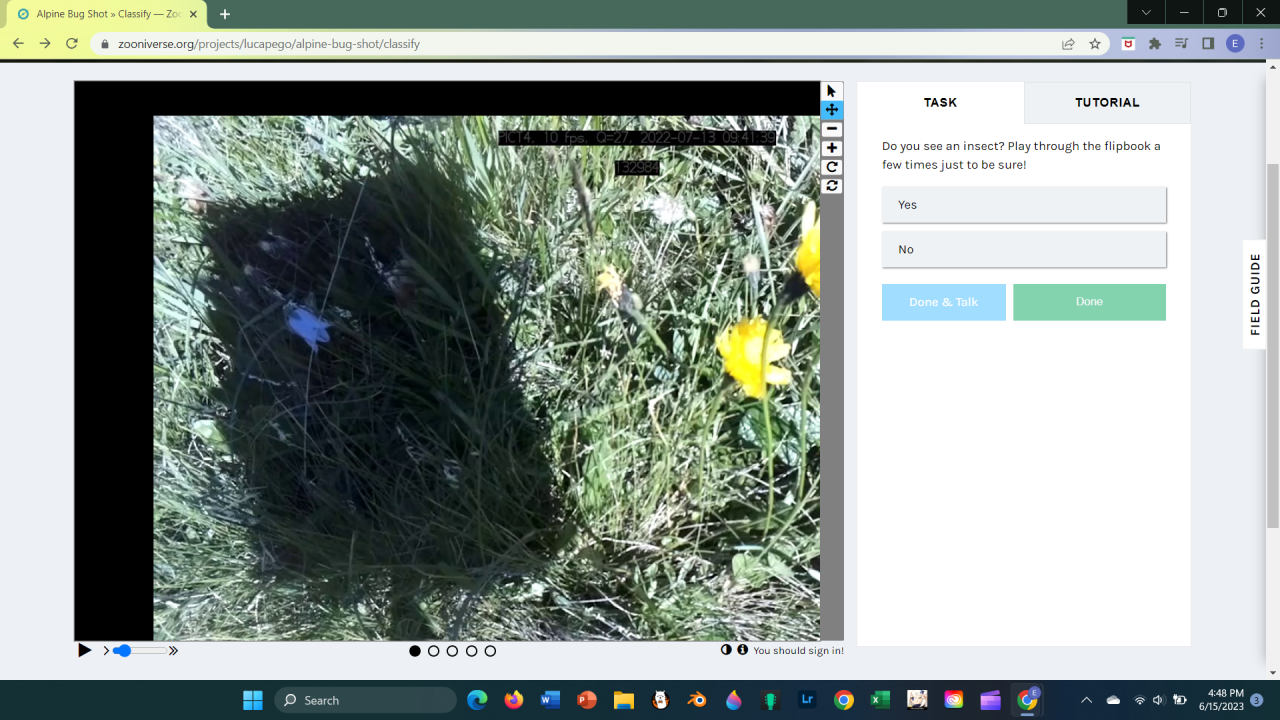The width and height of the screenshot is (1280, 720).
Task: Open File Explorer from taskbar
Action: click(x=624, y=700)
